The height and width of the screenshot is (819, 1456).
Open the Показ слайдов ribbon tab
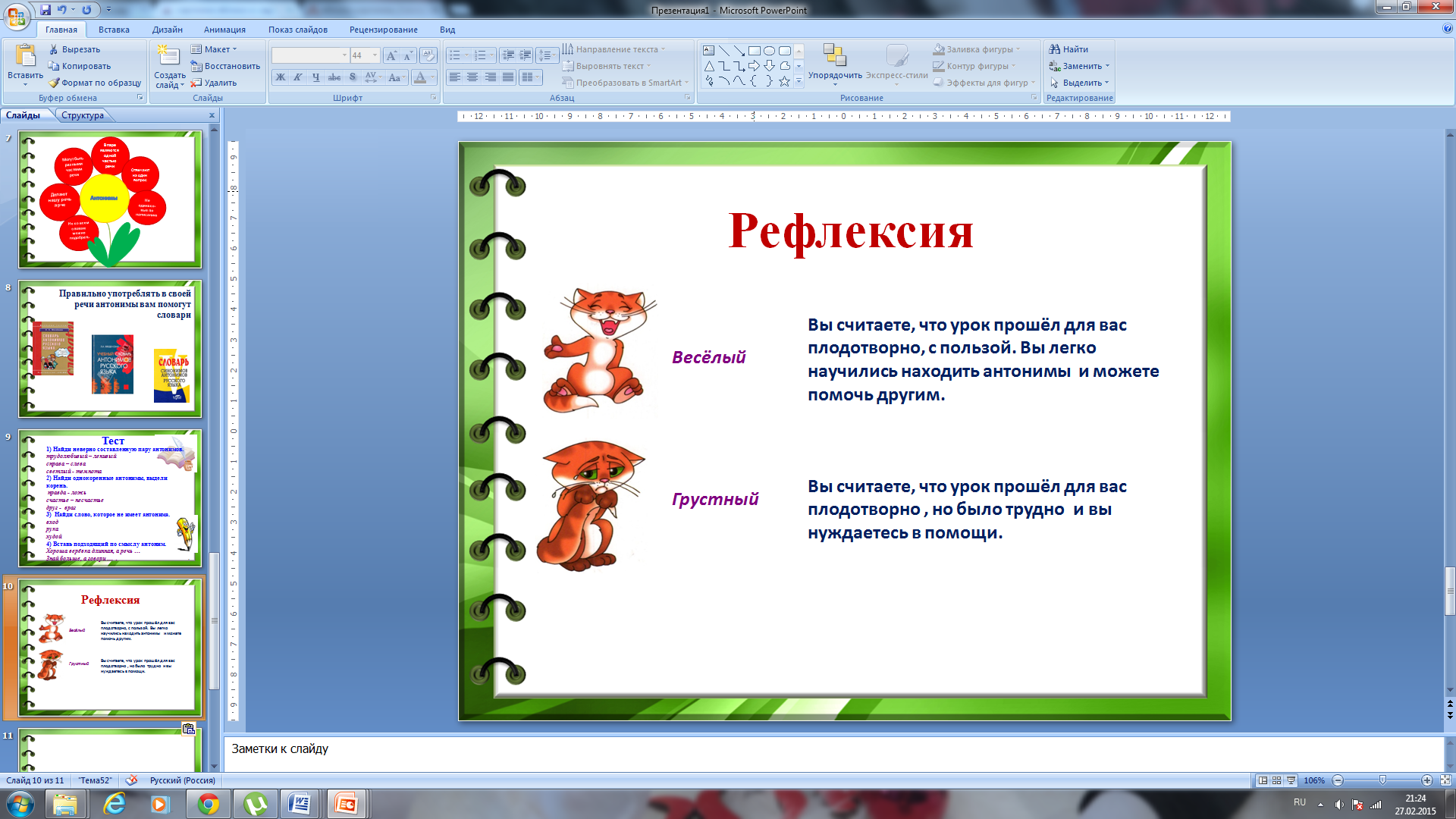(297, 30)
